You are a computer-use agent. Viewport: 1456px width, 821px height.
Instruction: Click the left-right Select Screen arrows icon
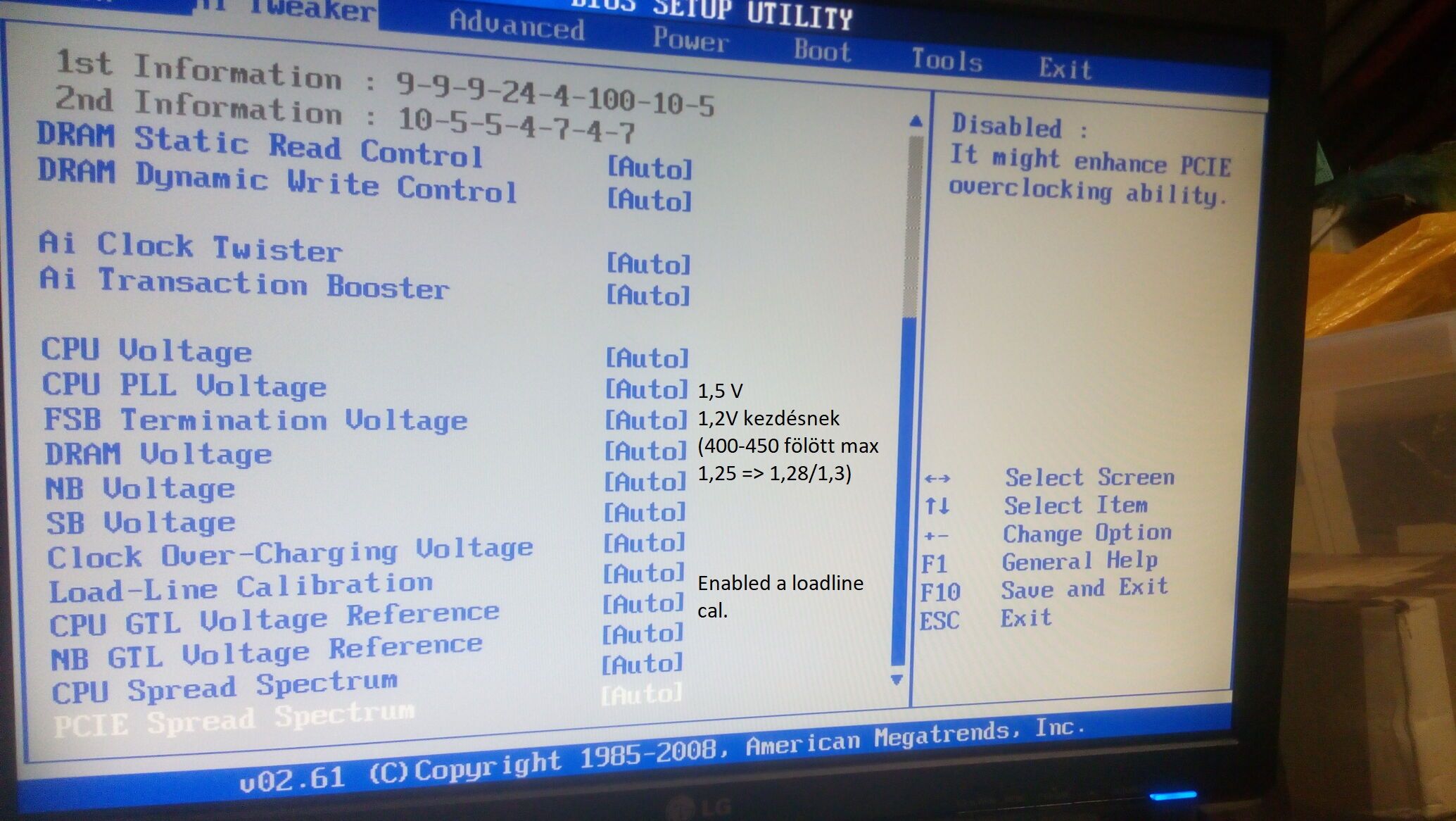point(937,479)
